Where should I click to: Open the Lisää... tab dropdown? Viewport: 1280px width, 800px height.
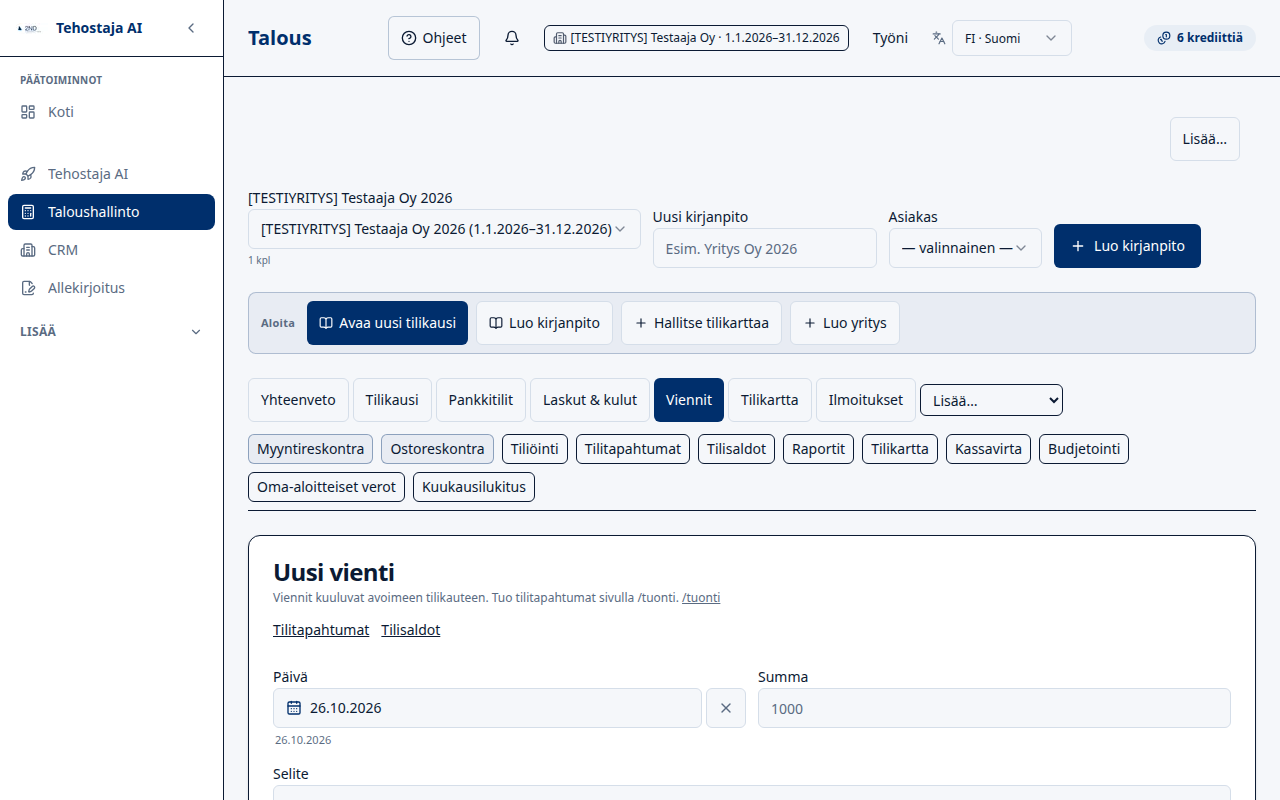[991, 400]
